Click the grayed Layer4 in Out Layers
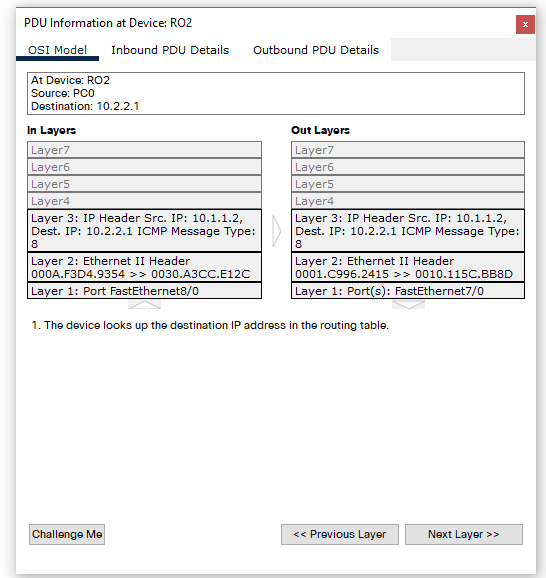 coord(408,201)
